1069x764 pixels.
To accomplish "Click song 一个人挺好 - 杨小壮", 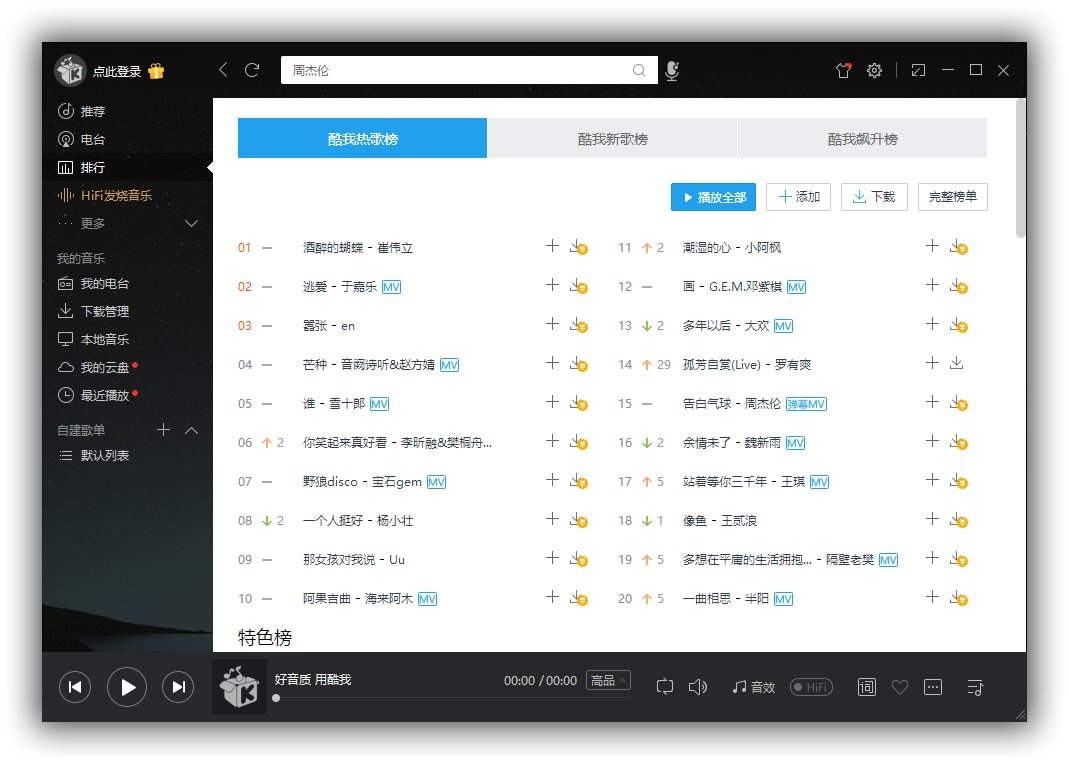I will pyautogui.click(x=358, y=521).
